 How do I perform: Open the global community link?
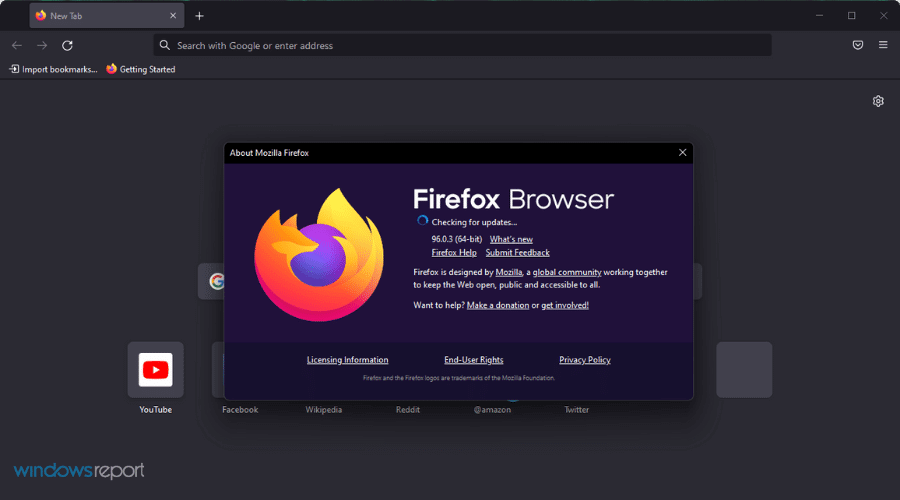pos(567,272)
